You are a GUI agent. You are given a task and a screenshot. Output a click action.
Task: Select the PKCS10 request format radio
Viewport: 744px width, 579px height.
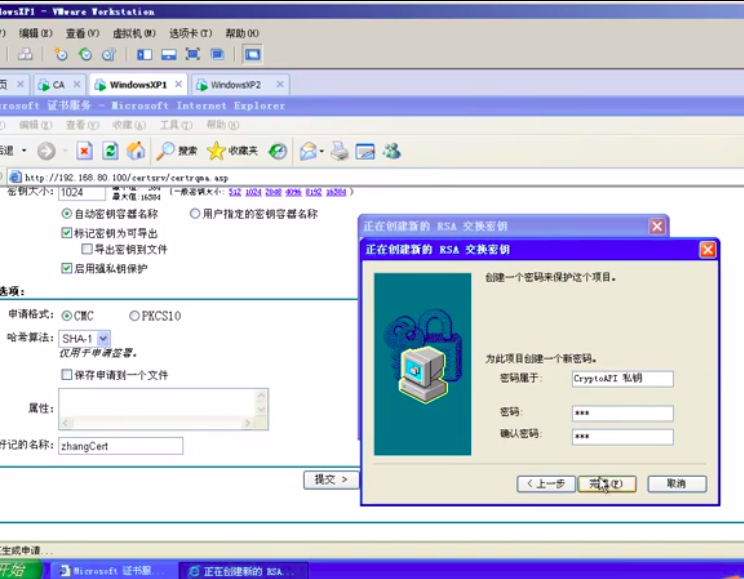click(x=134, y=316)
